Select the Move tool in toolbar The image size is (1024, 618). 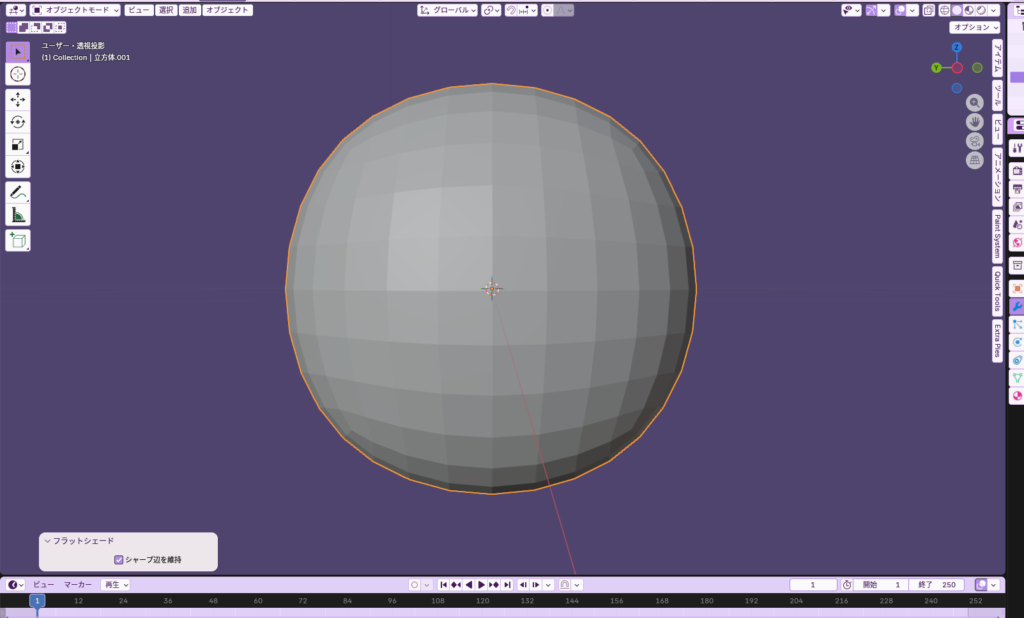point(18,99)
